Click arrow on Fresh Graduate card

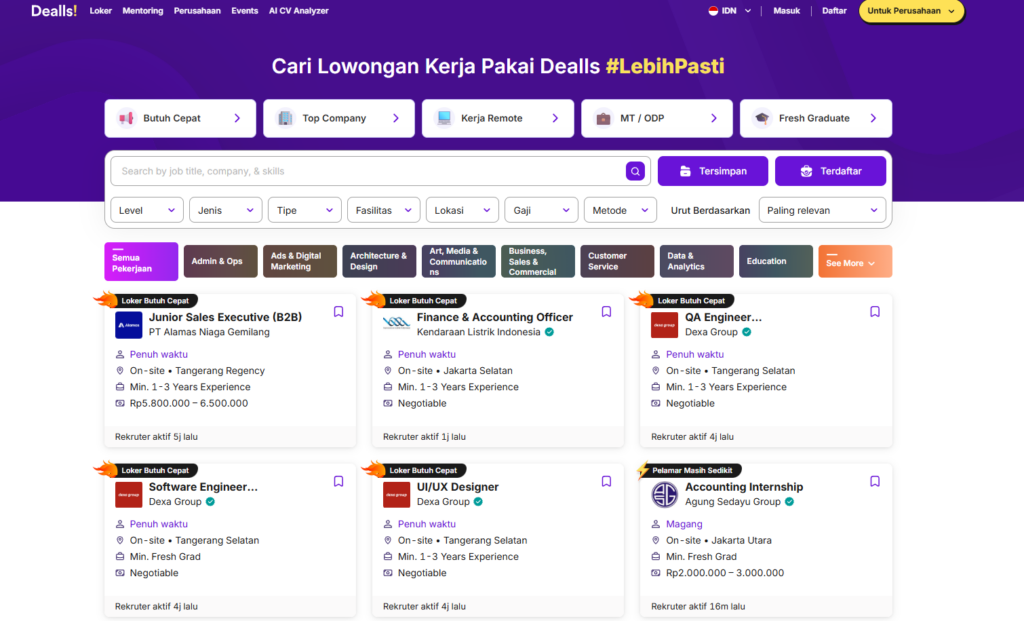(x=873, y=118)
